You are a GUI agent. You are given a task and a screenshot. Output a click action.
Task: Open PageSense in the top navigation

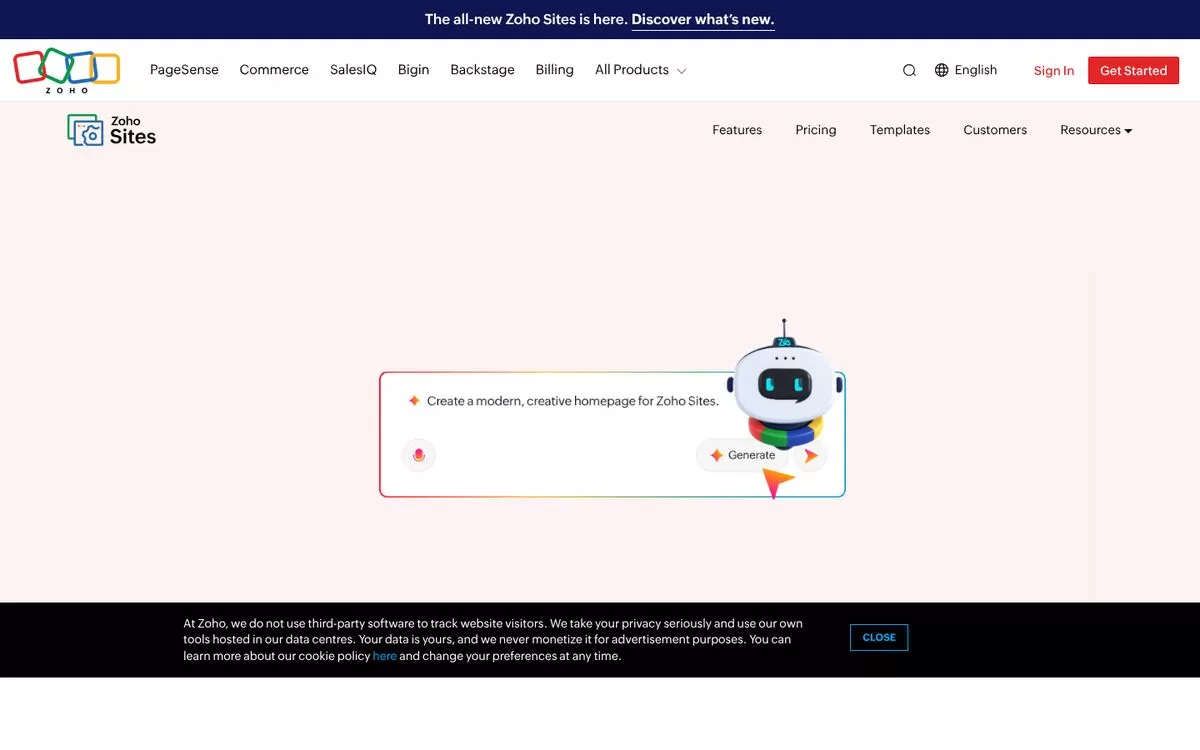click(184, 70)
